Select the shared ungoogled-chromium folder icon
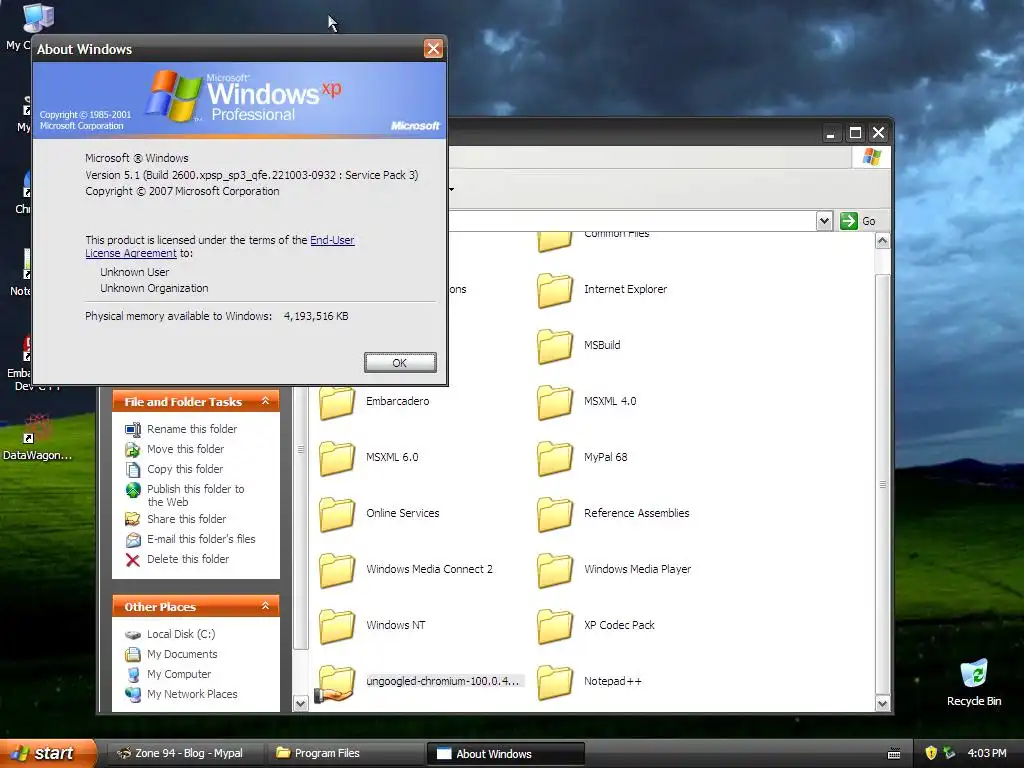1024x768 pixels. (336, 683)
